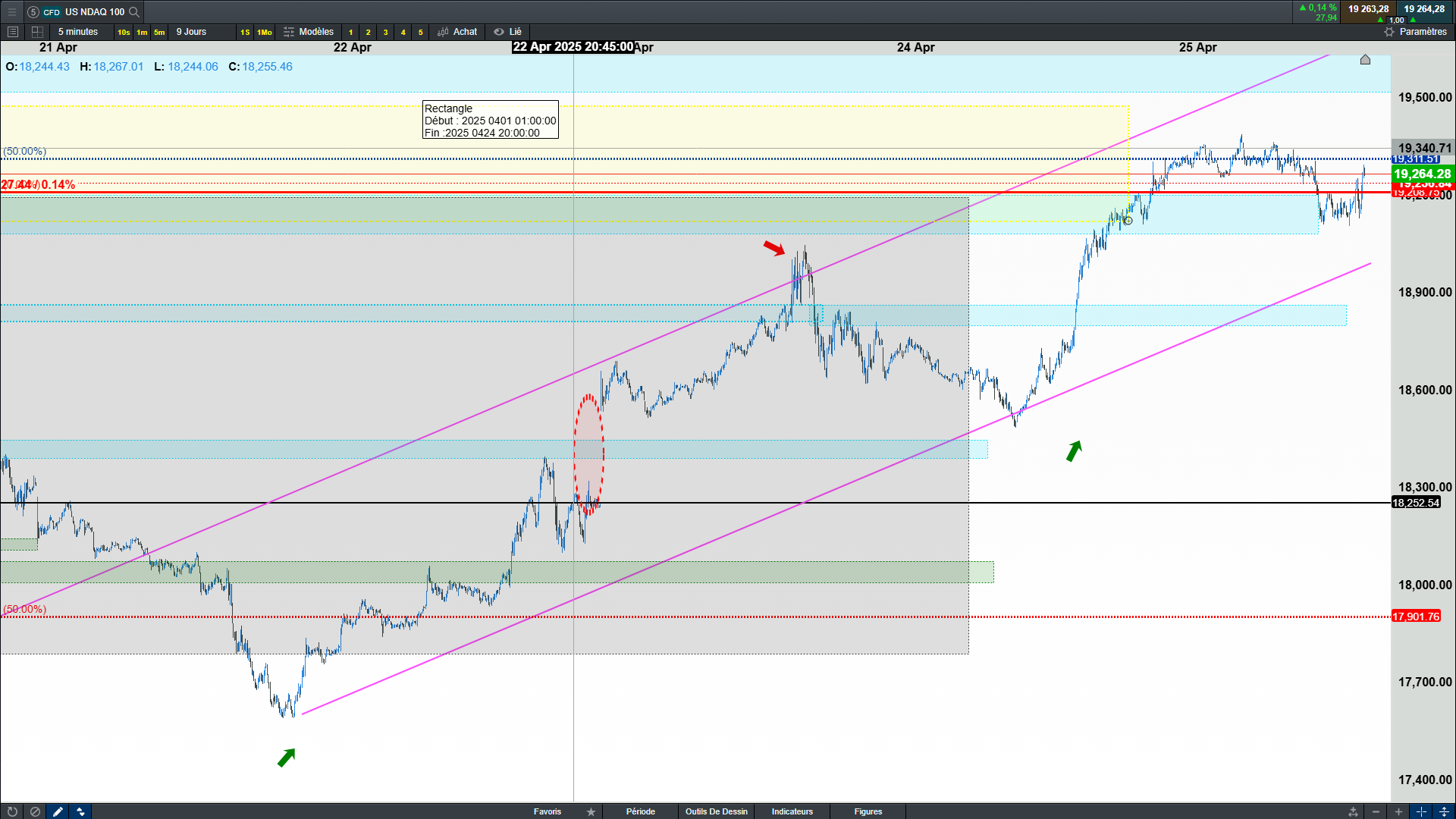Select the 10s timeframe shortcut
Viewport: 1456px width, 819px height.
click(x=124, y=32)
